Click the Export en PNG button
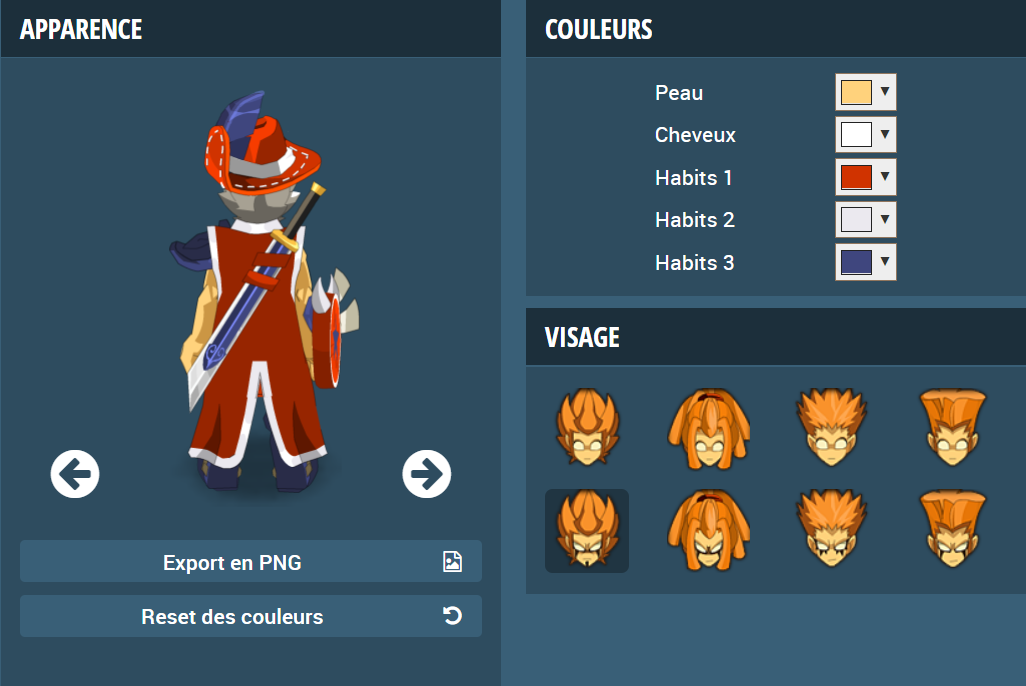This screenshot has width=1026, height=686. pyautogui.click(x=251, y=561)
